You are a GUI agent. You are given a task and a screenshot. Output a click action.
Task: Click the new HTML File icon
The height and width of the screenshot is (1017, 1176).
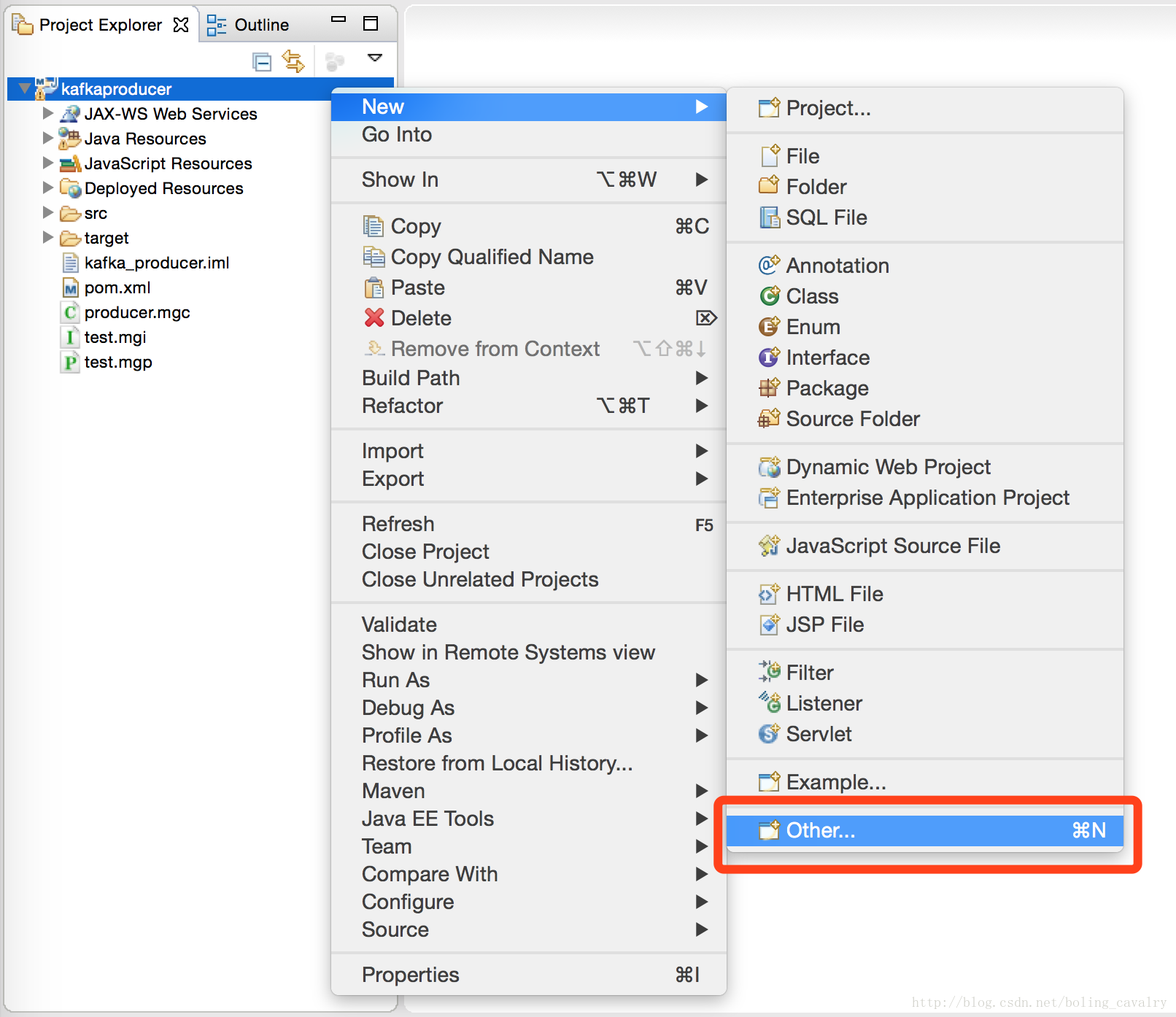(x=770, y=594)
